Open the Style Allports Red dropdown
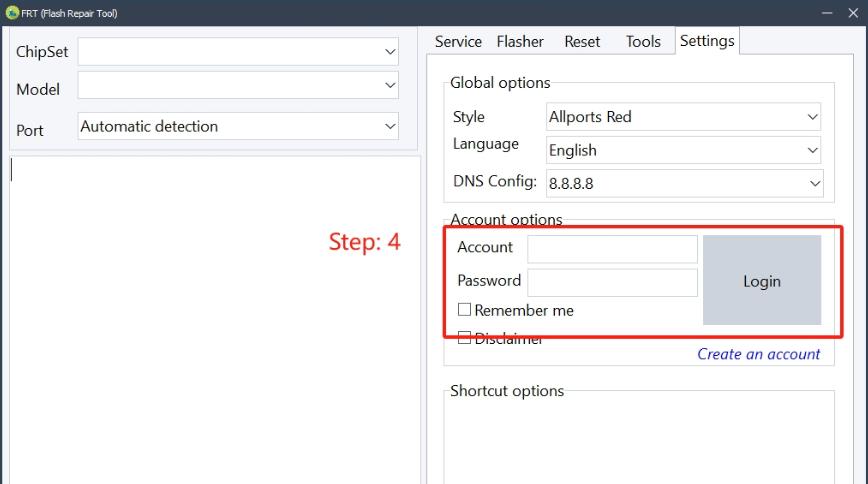 coord(684,117)
